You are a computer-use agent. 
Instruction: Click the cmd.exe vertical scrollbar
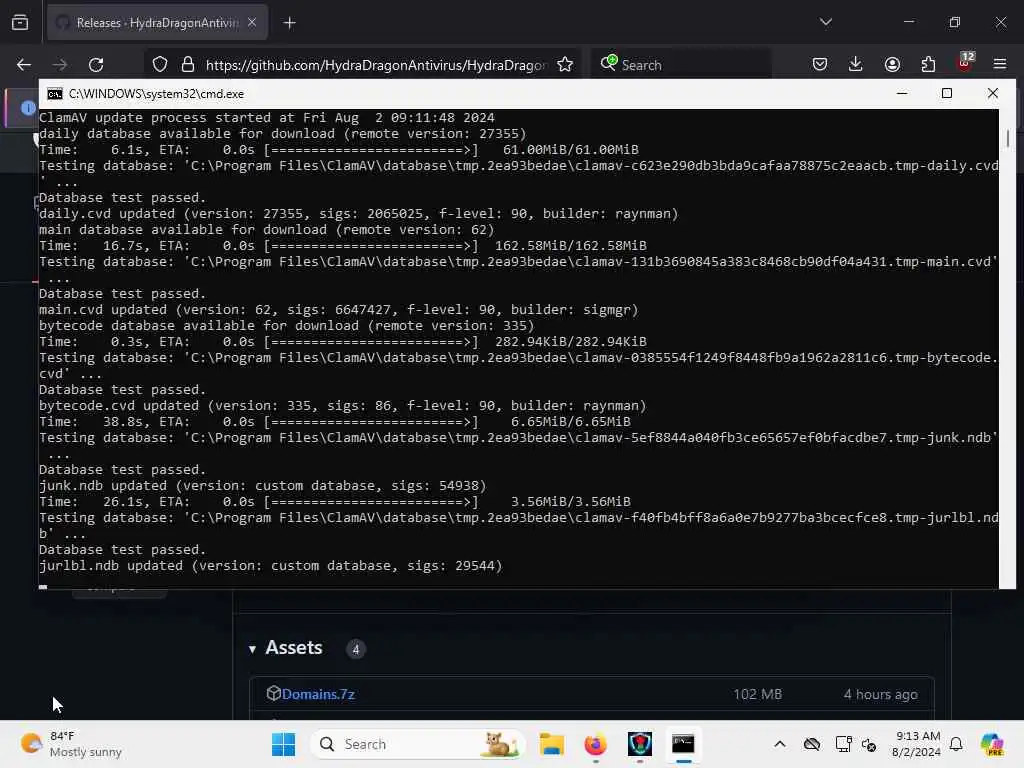coord(1008,348)
